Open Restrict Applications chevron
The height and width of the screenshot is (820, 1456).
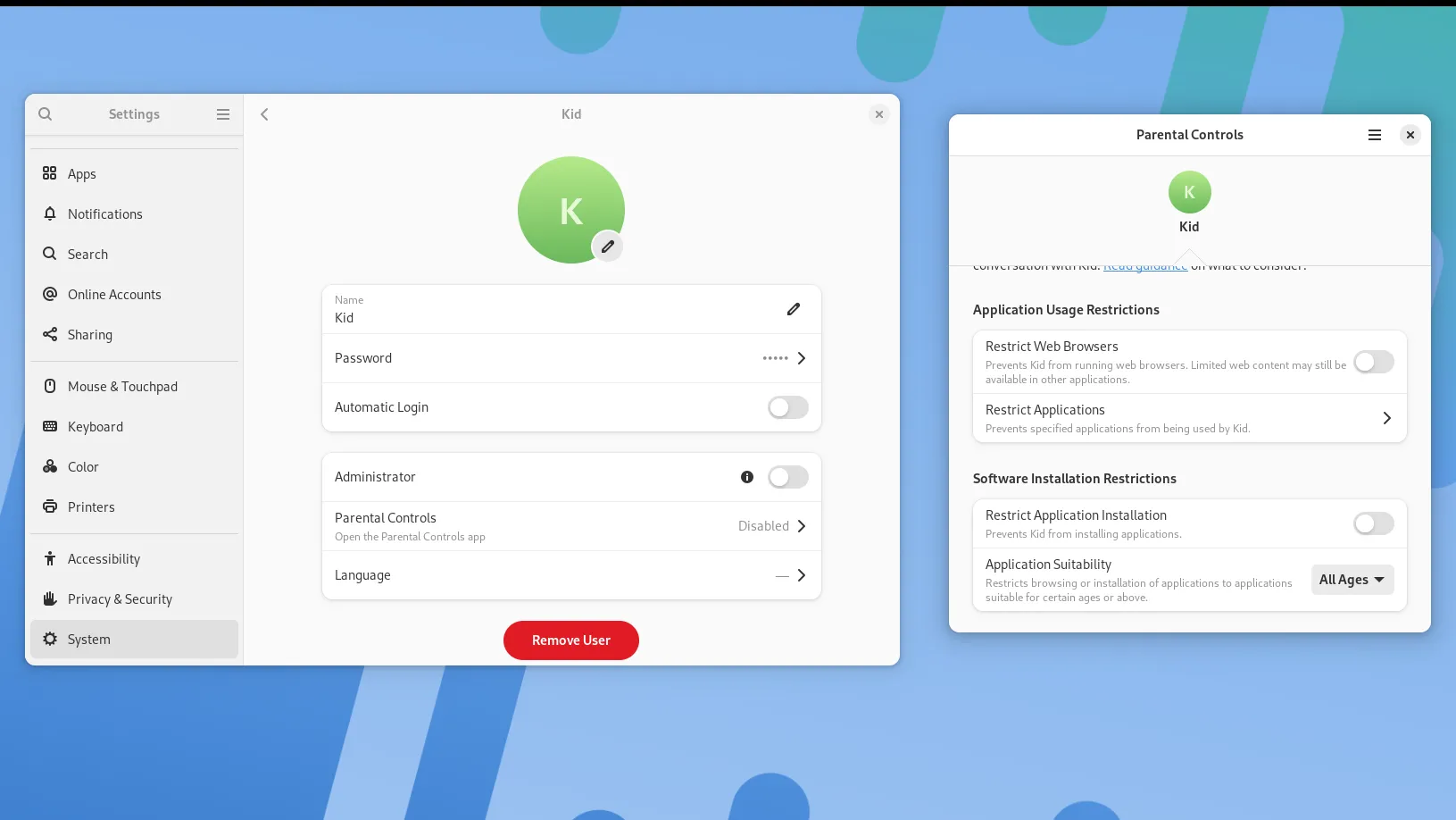pyautogui.click(x=1386, y=418)
